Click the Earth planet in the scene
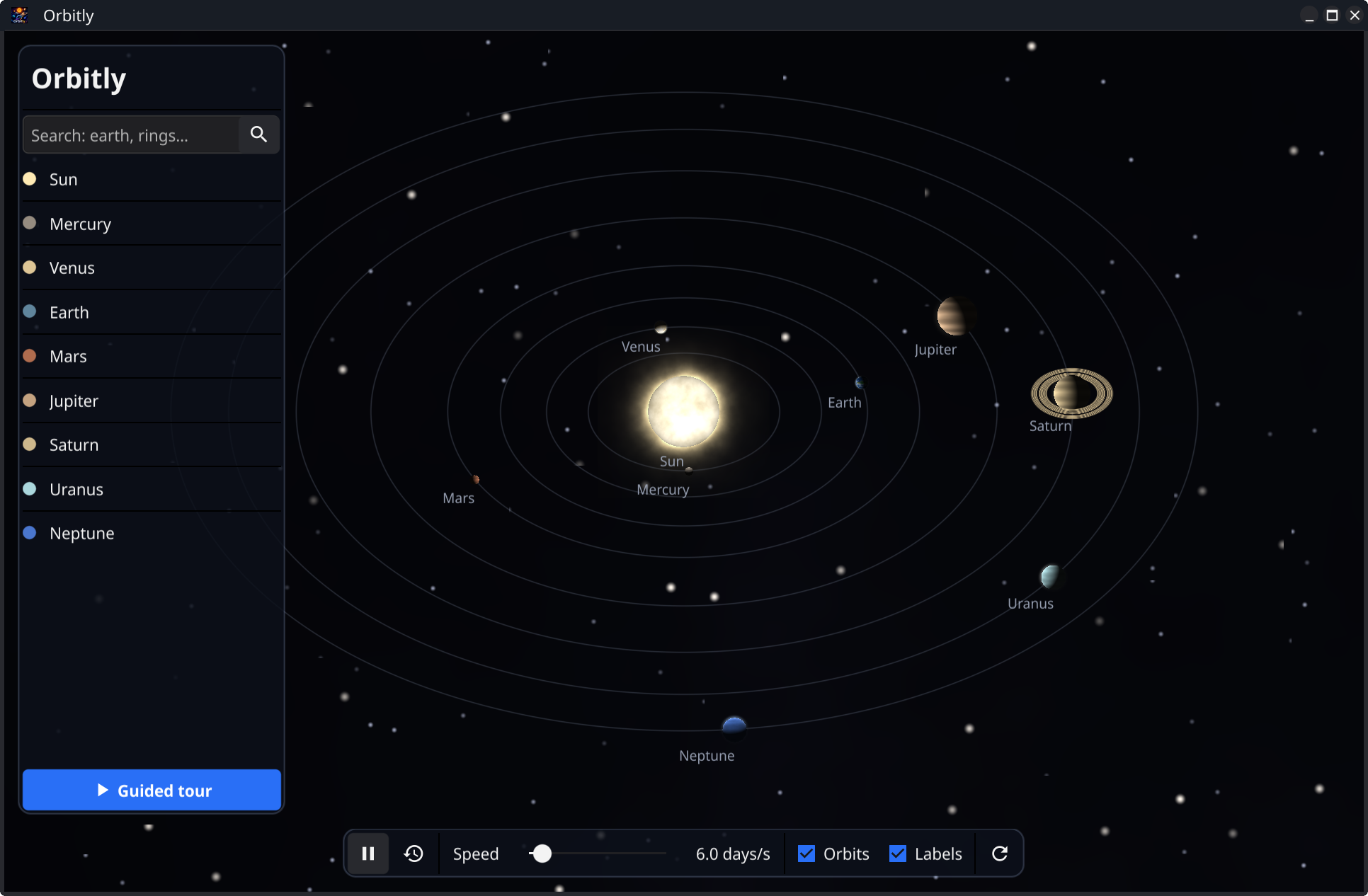This screenshot has height=896, width=1368. [859, 383]
